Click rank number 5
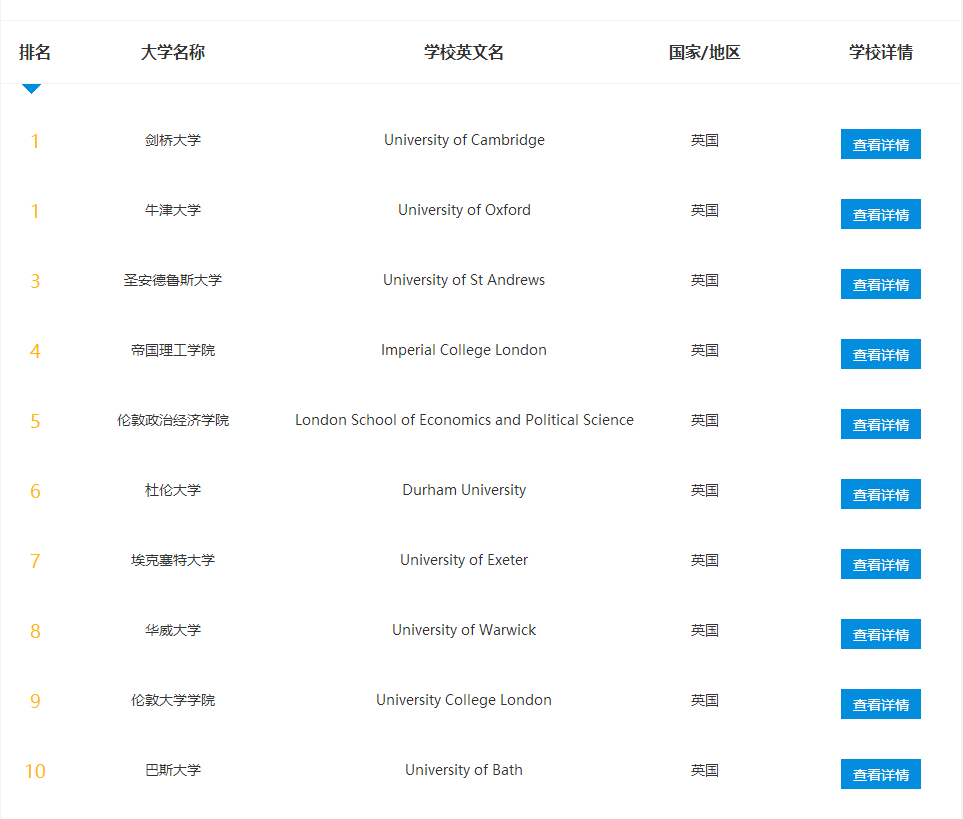The width and height of the screenshot is (963, 819). tap(35, 421)
